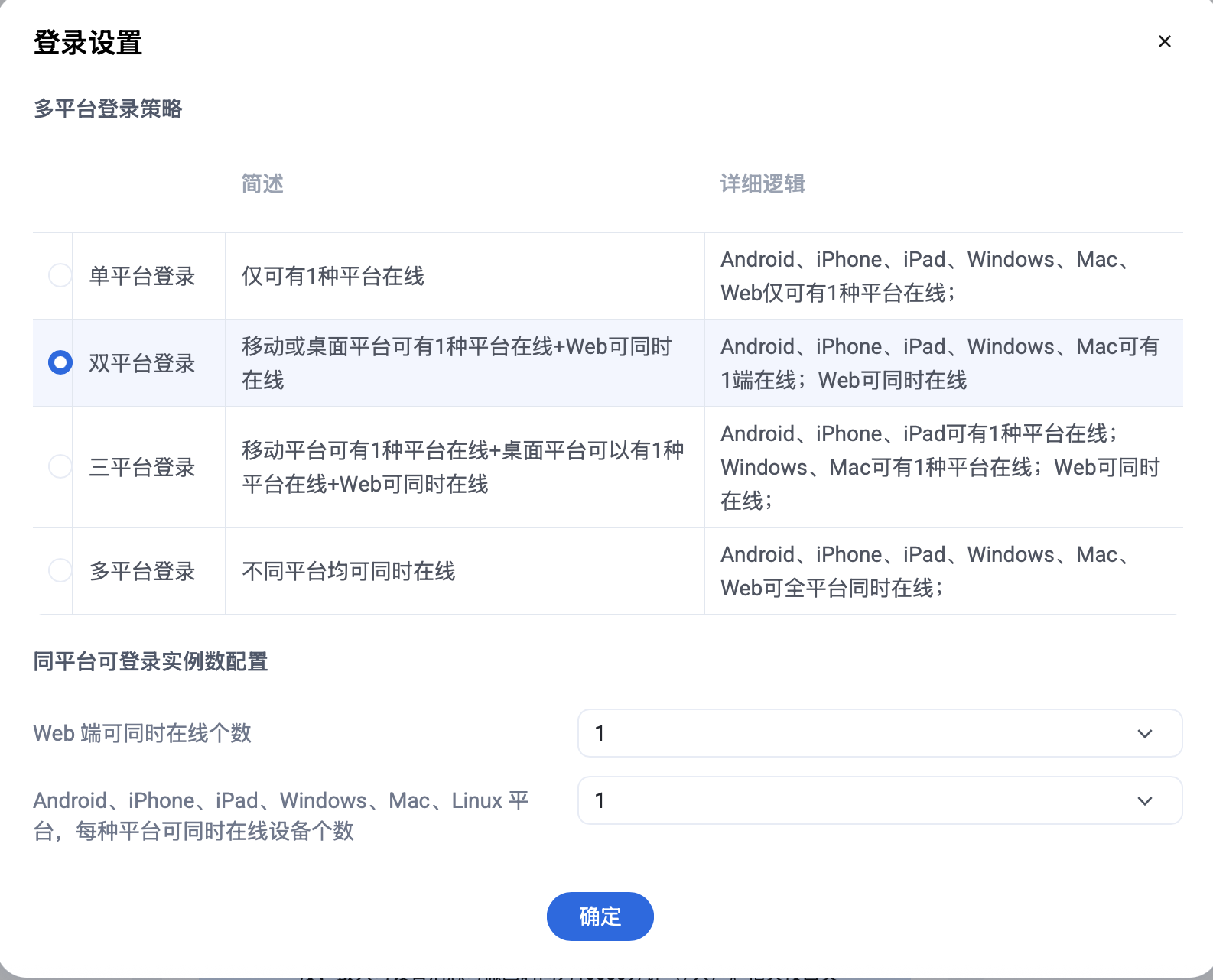Select the 单平台登录 radio button
1213x980 pixels.
tap(60, 275)
